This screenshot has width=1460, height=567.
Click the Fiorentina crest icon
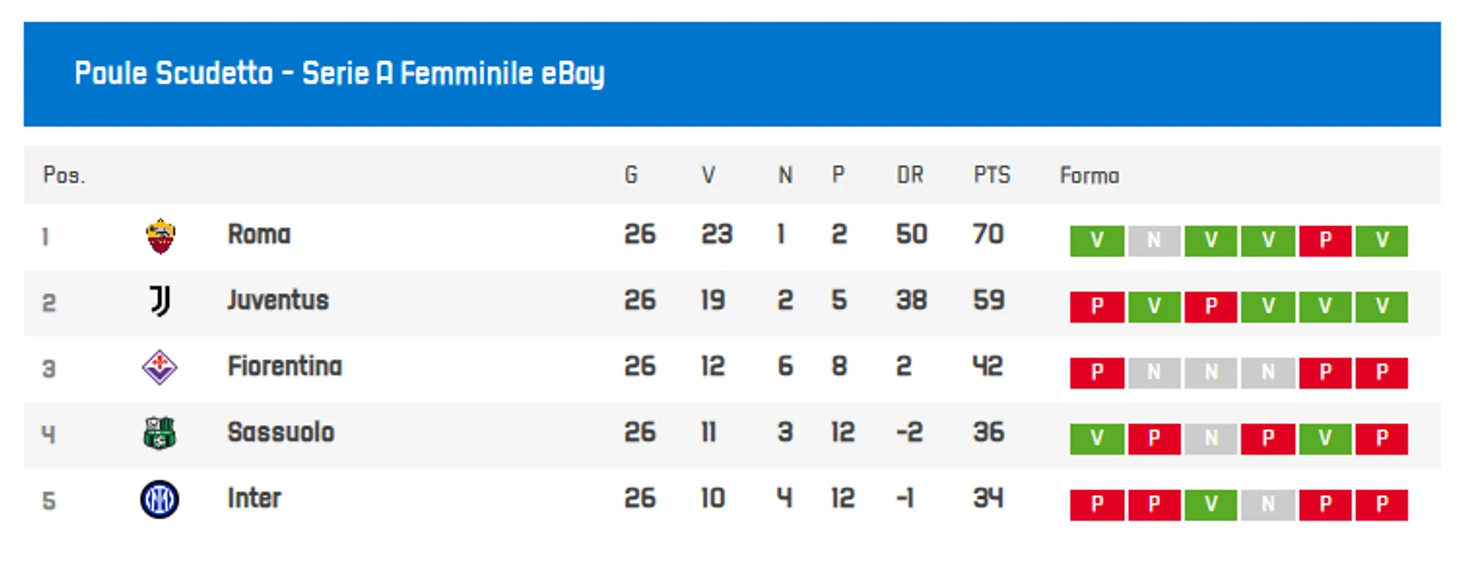(160, 367)
